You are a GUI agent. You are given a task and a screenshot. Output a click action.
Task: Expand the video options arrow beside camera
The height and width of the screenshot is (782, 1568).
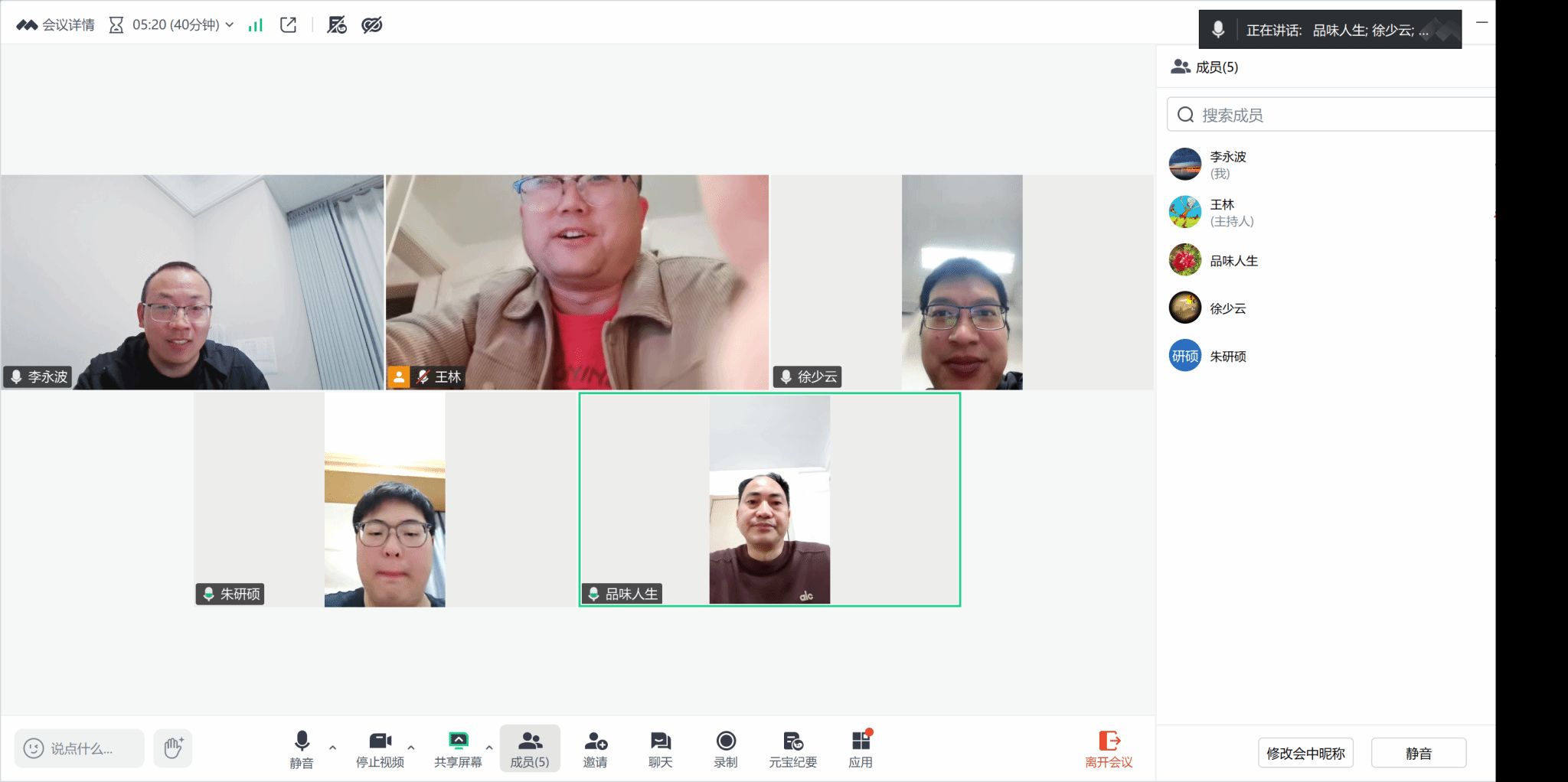411,747
